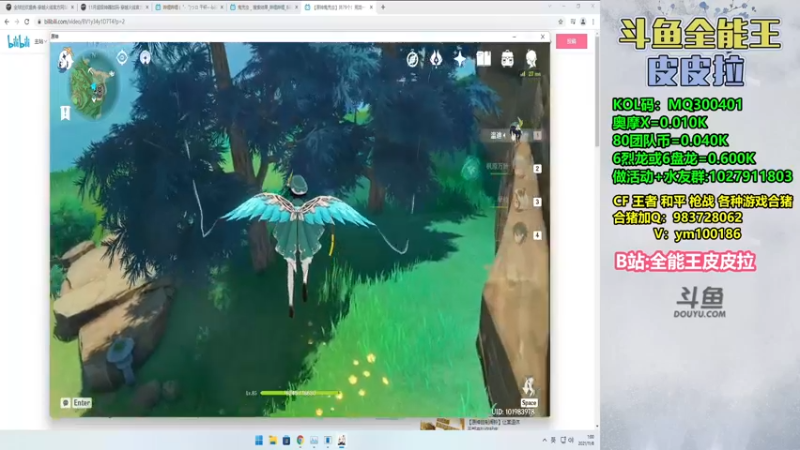800x450 pixels.
Task: Open the compass events icon
Action: [x=412, y=59]
